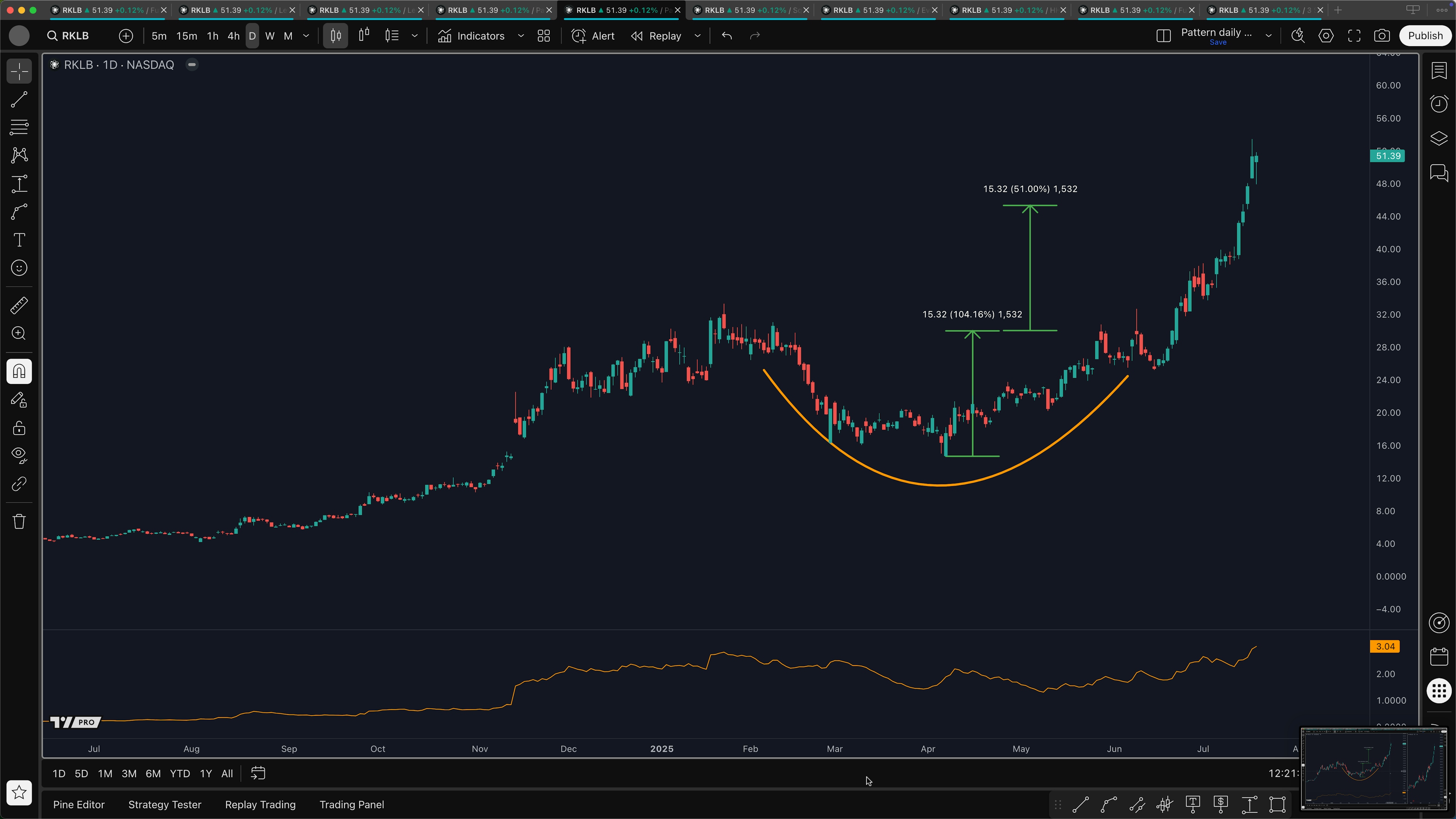Toggle hide all drawings eye icon
This screenshot has height=819, width=1456.
pos(19,455)
